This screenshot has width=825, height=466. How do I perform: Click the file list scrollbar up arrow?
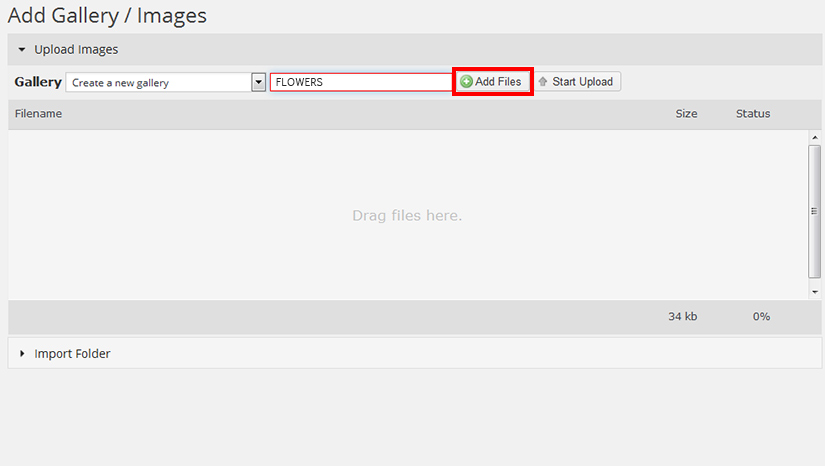coord(815,137)
